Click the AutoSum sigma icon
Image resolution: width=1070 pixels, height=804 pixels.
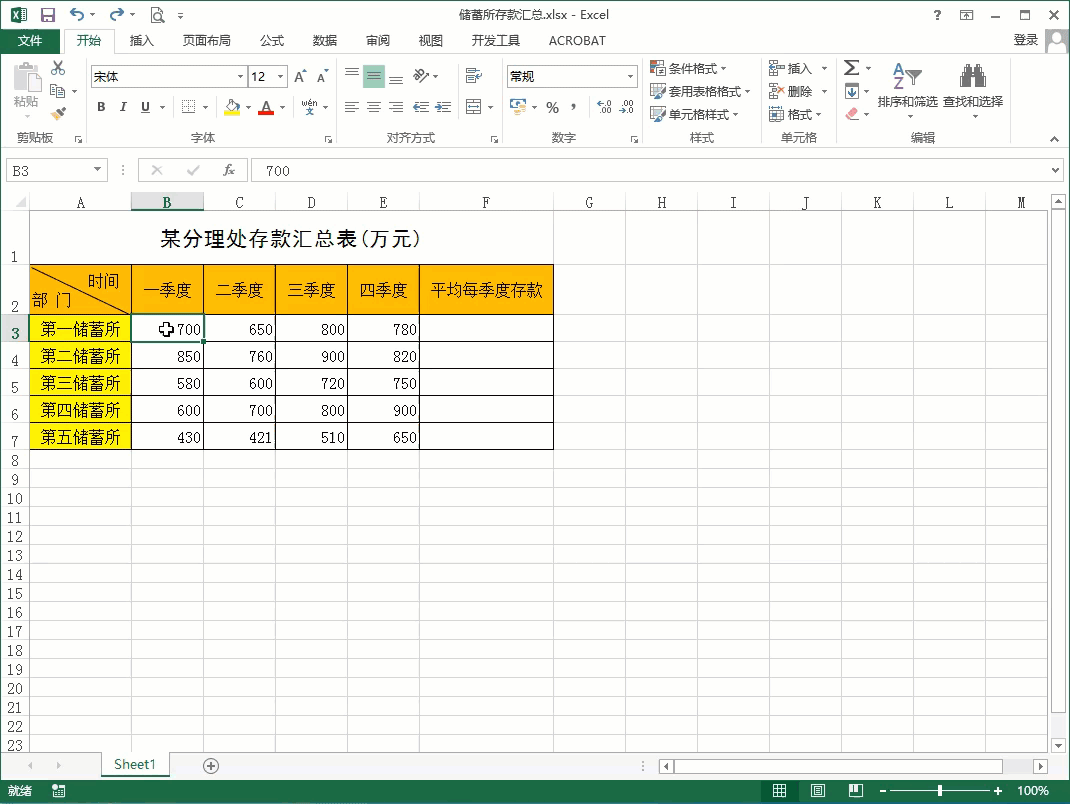tap(851, 68)
